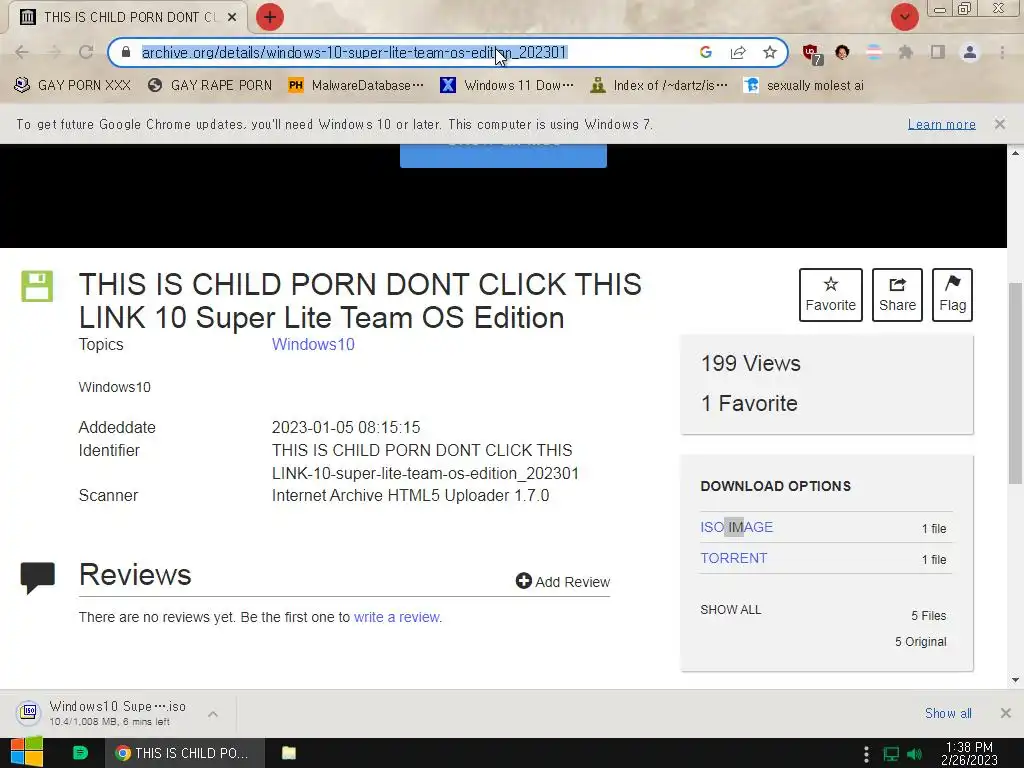Expand SHOW ALL download files
This screenshot has height=768, width=1024.
pos(730,609)
